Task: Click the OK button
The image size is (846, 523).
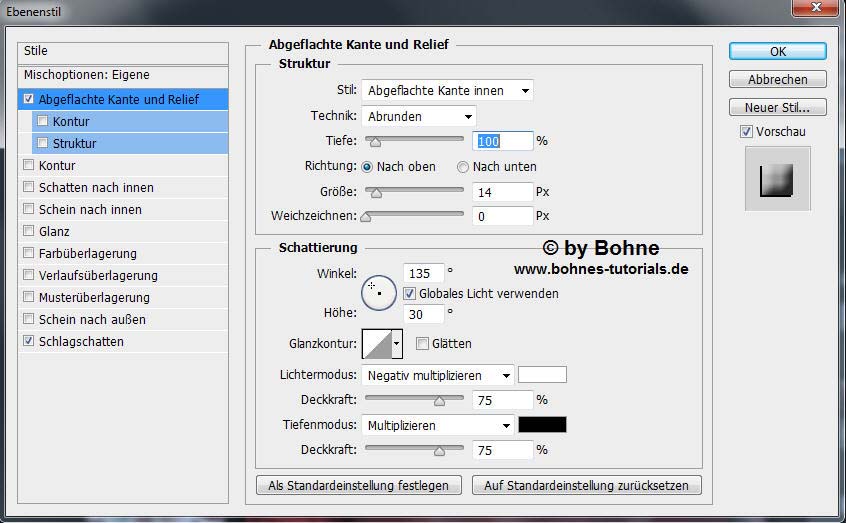Action: click(777, 51)
